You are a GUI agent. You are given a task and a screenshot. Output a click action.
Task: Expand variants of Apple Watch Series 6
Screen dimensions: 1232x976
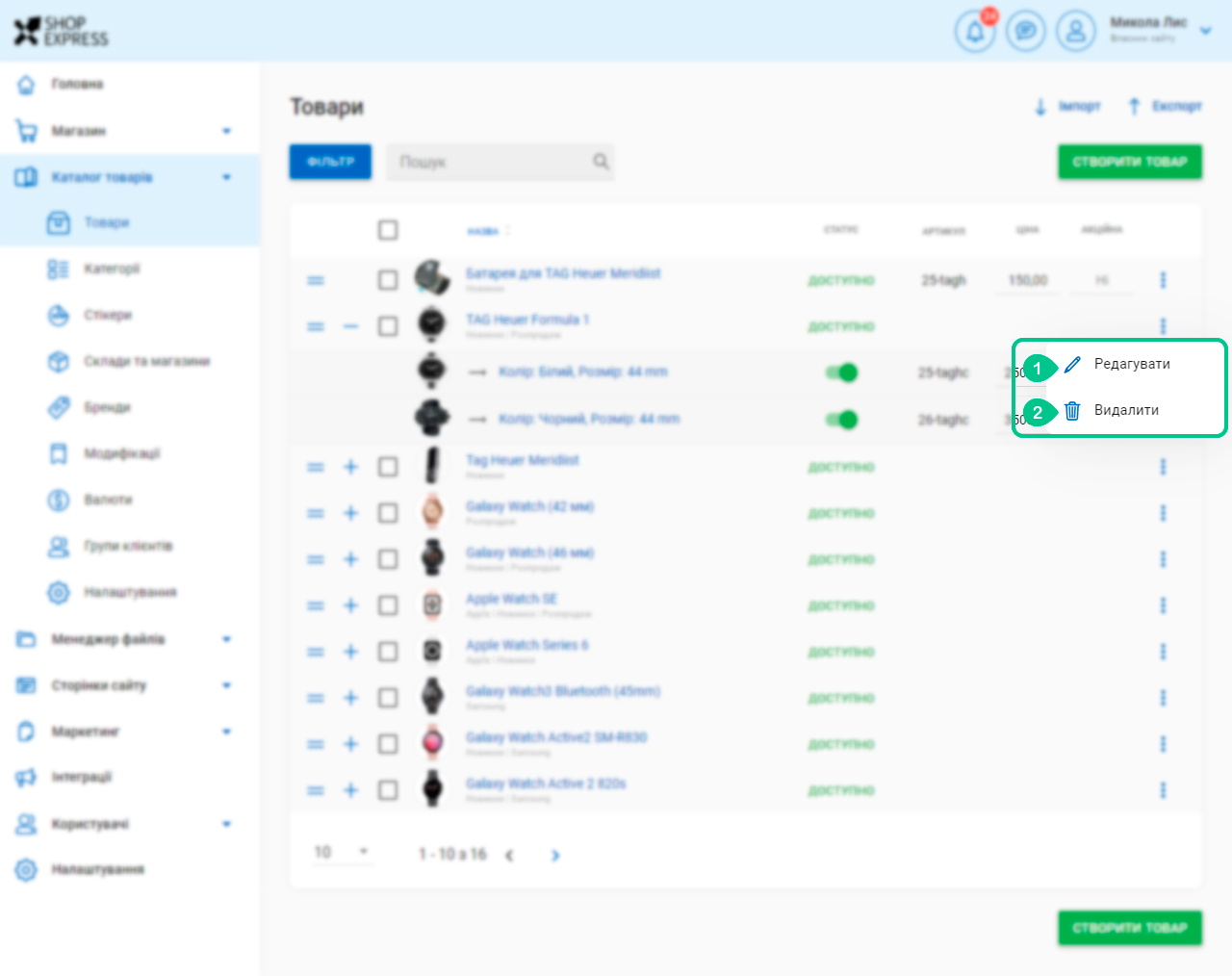coord(351,652)
